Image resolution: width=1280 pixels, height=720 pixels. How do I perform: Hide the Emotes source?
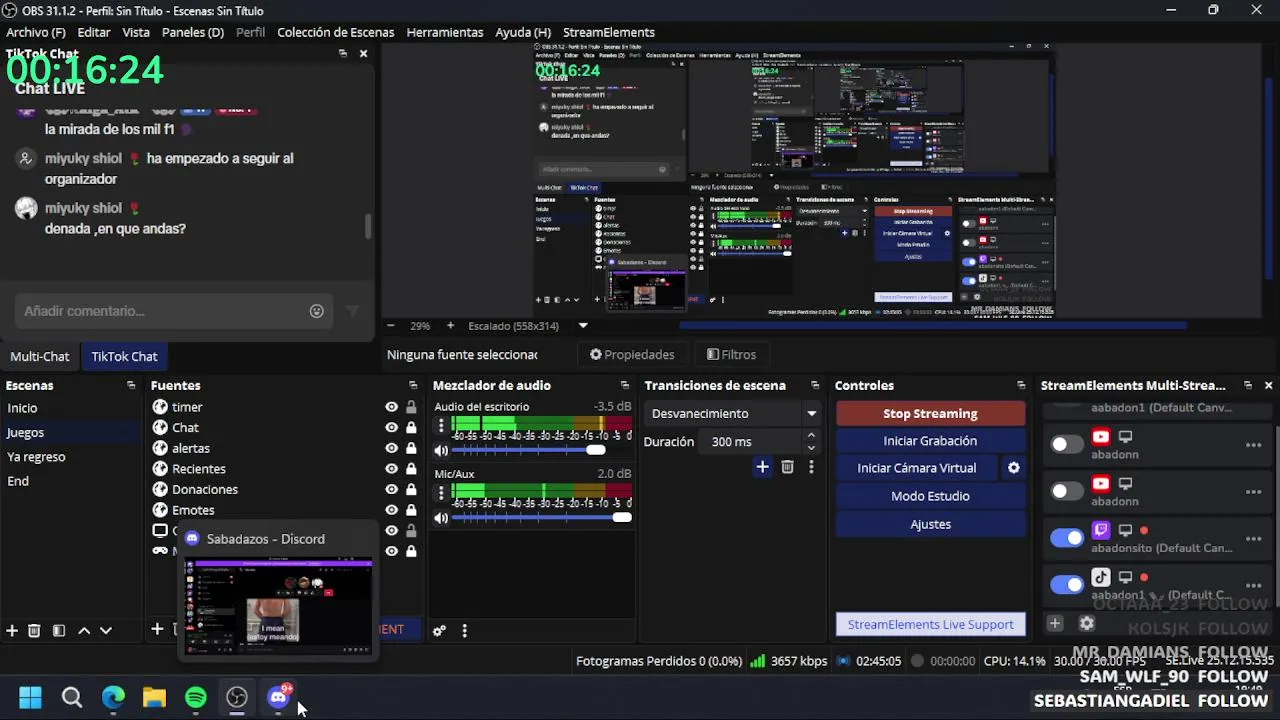[x=391, y=510]
